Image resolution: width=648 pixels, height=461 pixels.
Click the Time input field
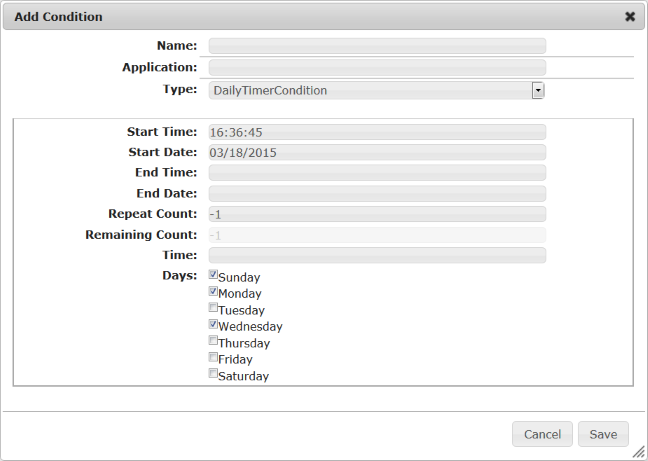pos(377,255)
